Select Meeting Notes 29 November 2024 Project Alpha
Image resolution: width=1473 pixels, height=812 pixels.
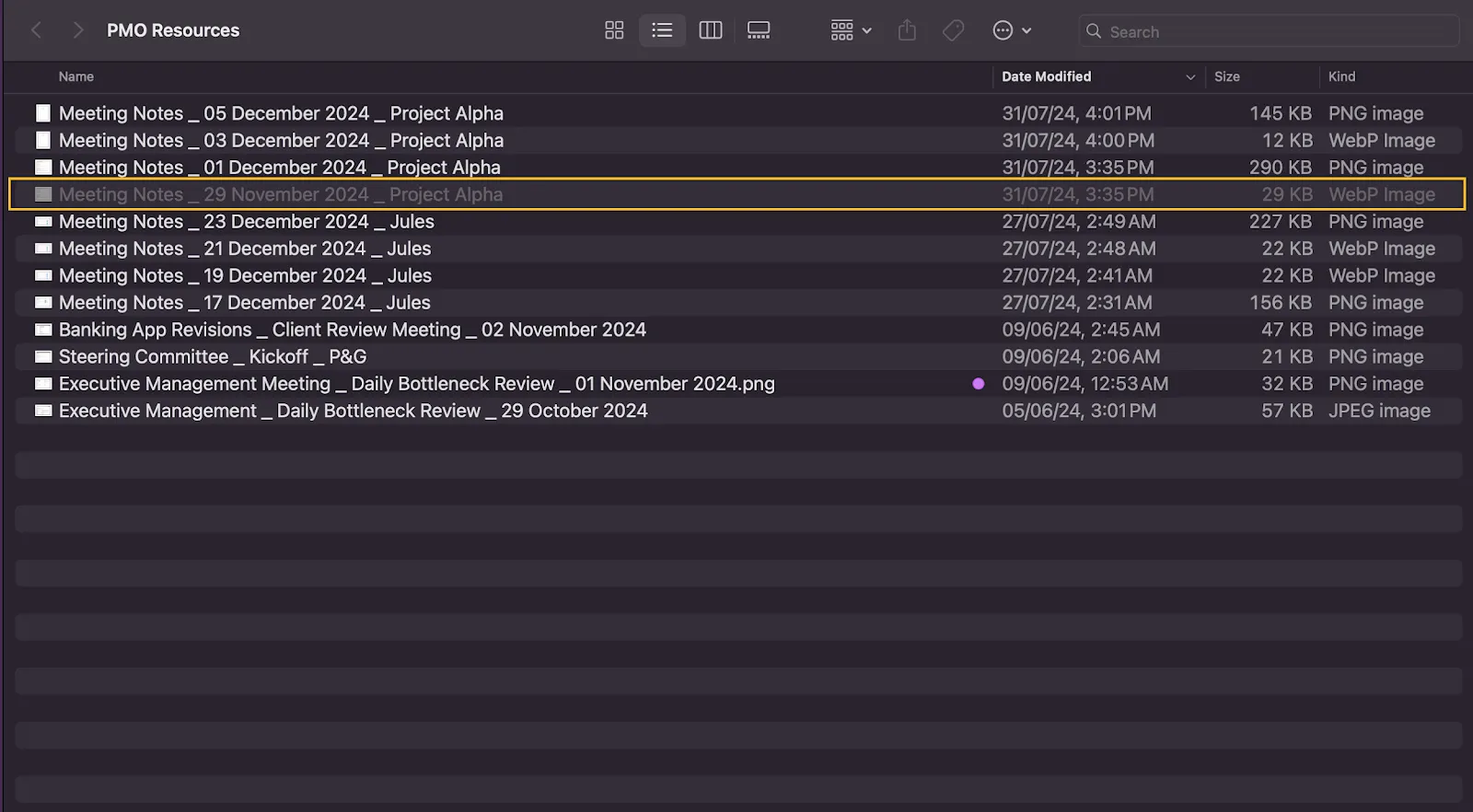point(738,194)
